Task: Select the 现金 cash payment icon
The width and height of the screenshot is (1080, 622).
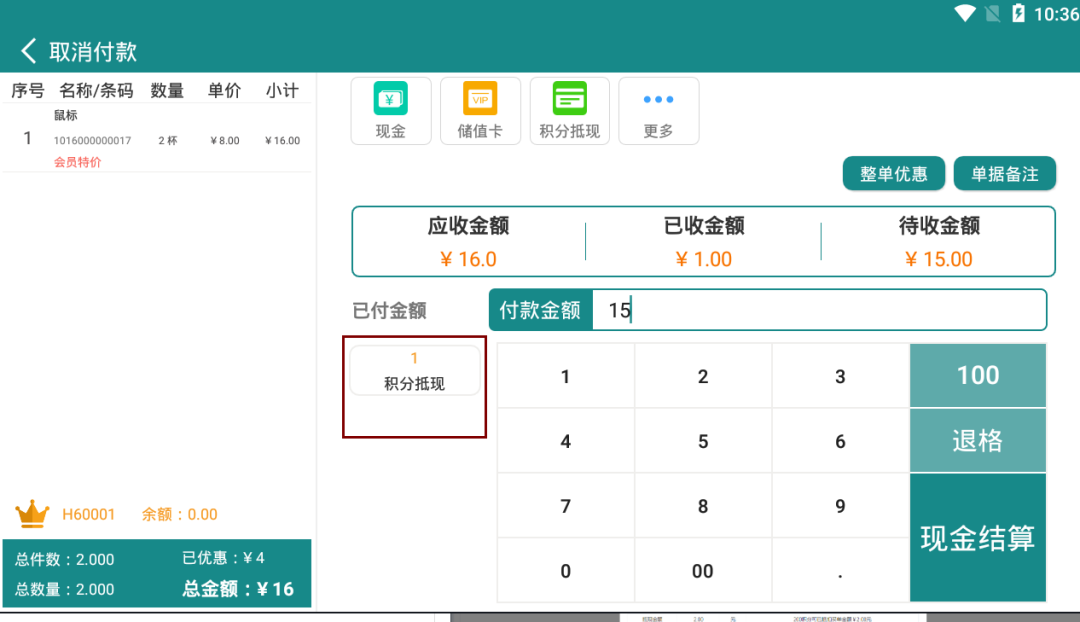Action: (390, 110)
